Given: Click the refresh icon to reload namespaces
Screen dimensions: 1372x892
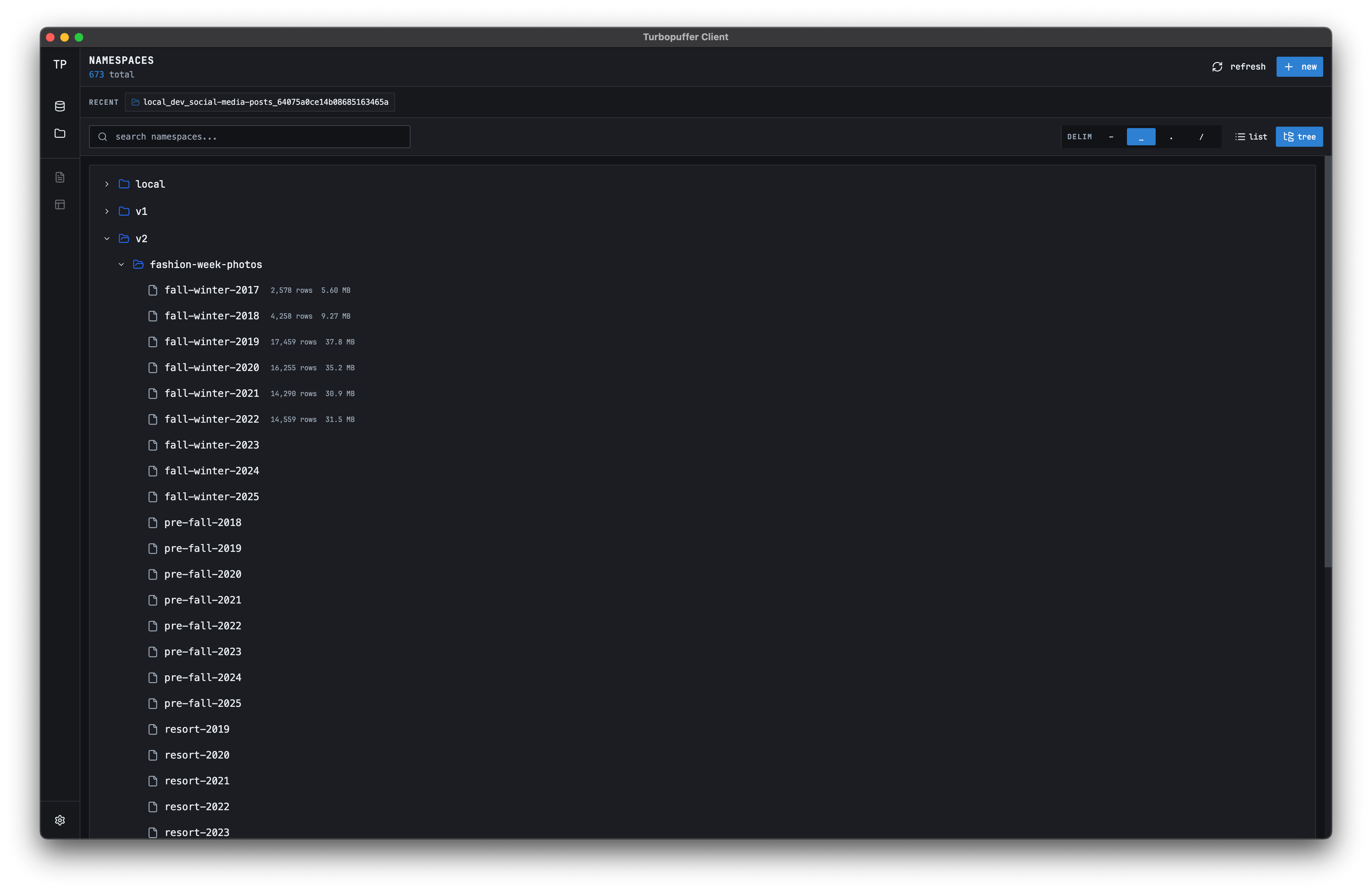Looking at the screenshot, I should [1217, 66].
